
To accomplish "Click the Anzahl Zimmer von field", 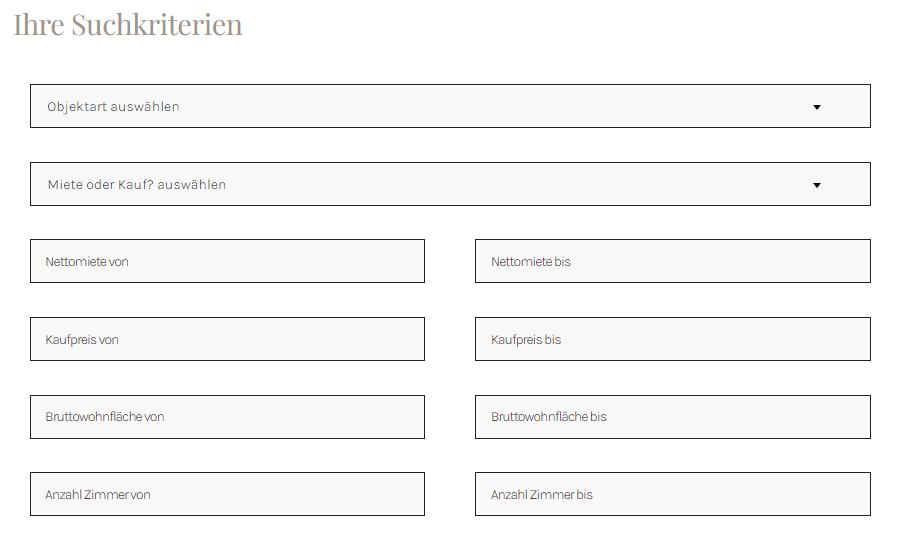I will pyautogui.click(x=227, y=494).
